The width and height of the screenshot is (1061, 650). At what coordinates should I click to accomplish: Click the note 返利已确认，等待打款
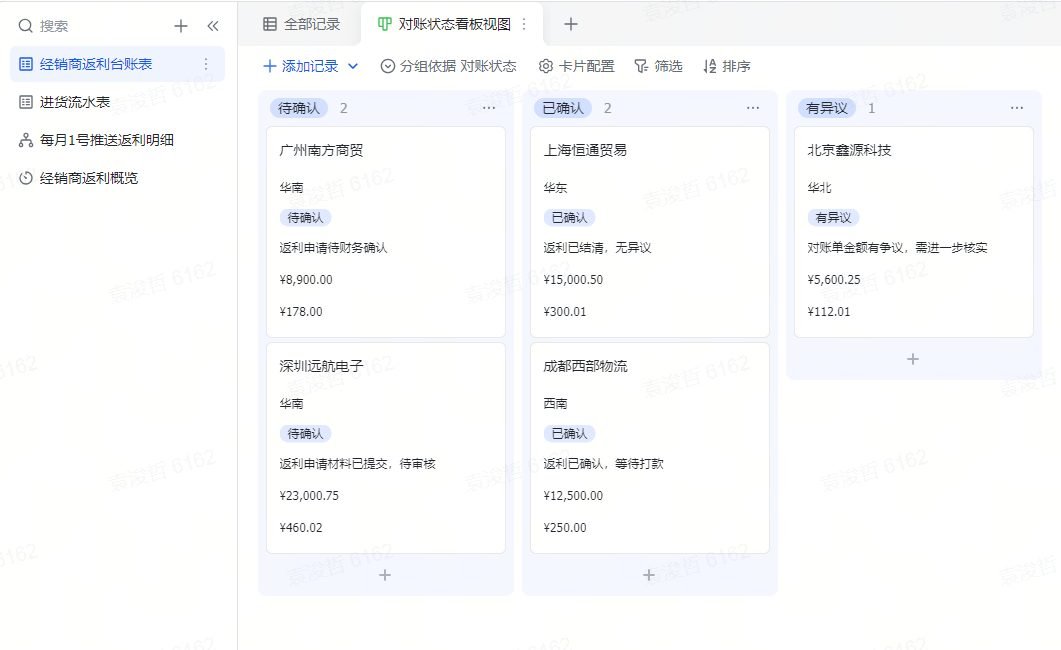pos(604,464)
